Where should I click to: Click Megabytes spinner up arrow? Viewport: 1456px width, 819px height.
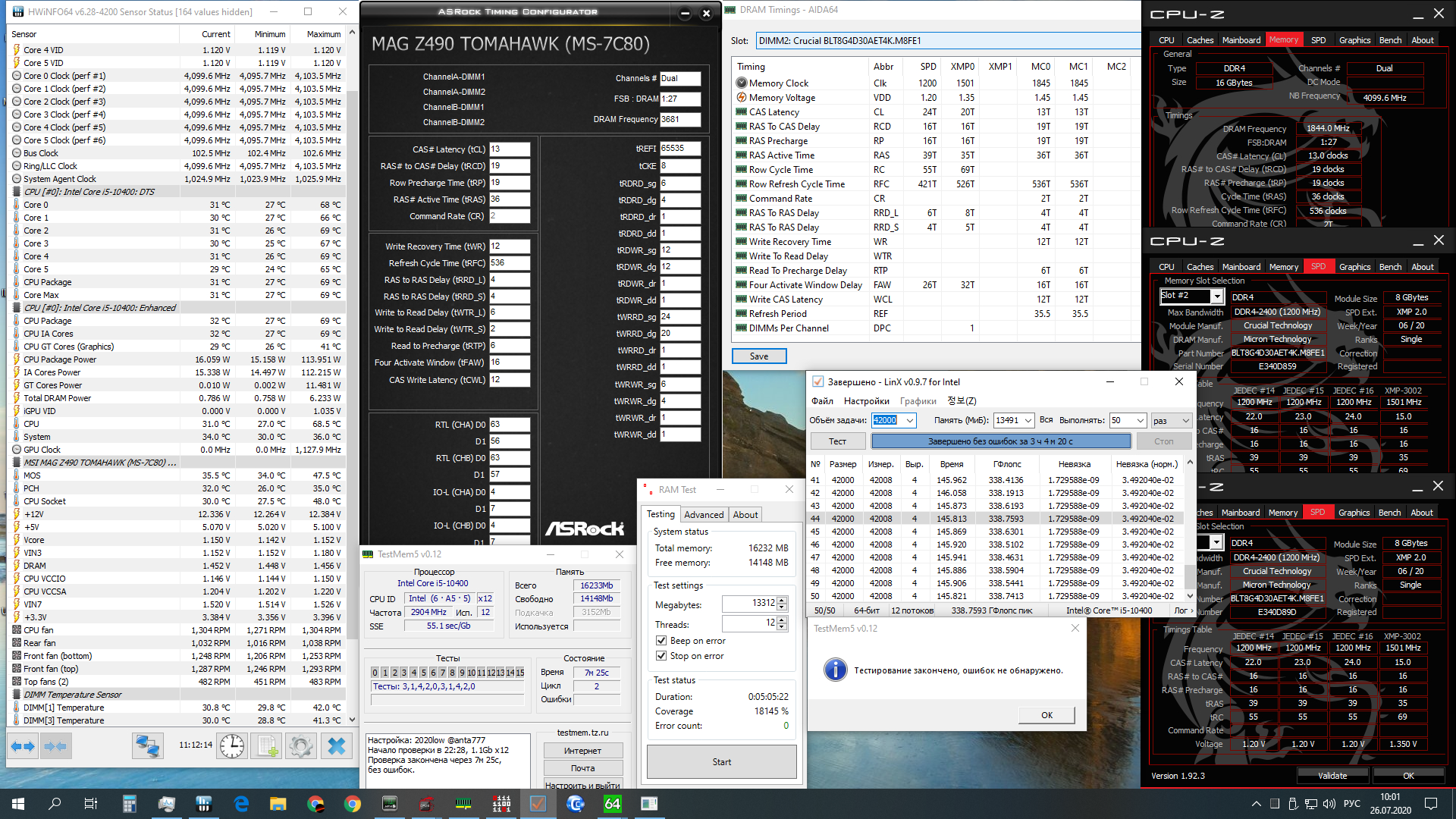coord(782,600)
